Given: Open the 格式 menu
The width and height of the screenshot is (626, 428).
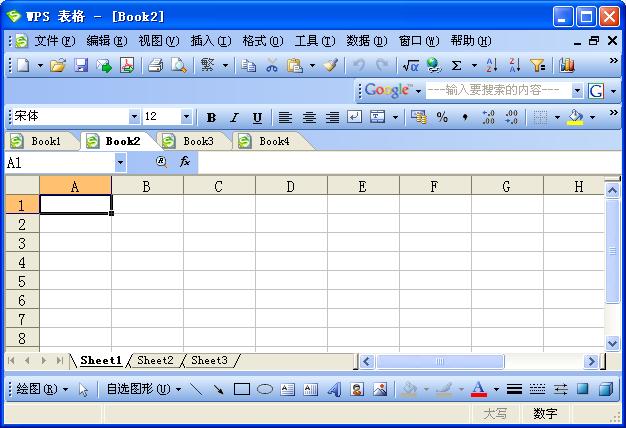Looking at the screenshot, I should point(263,41).
